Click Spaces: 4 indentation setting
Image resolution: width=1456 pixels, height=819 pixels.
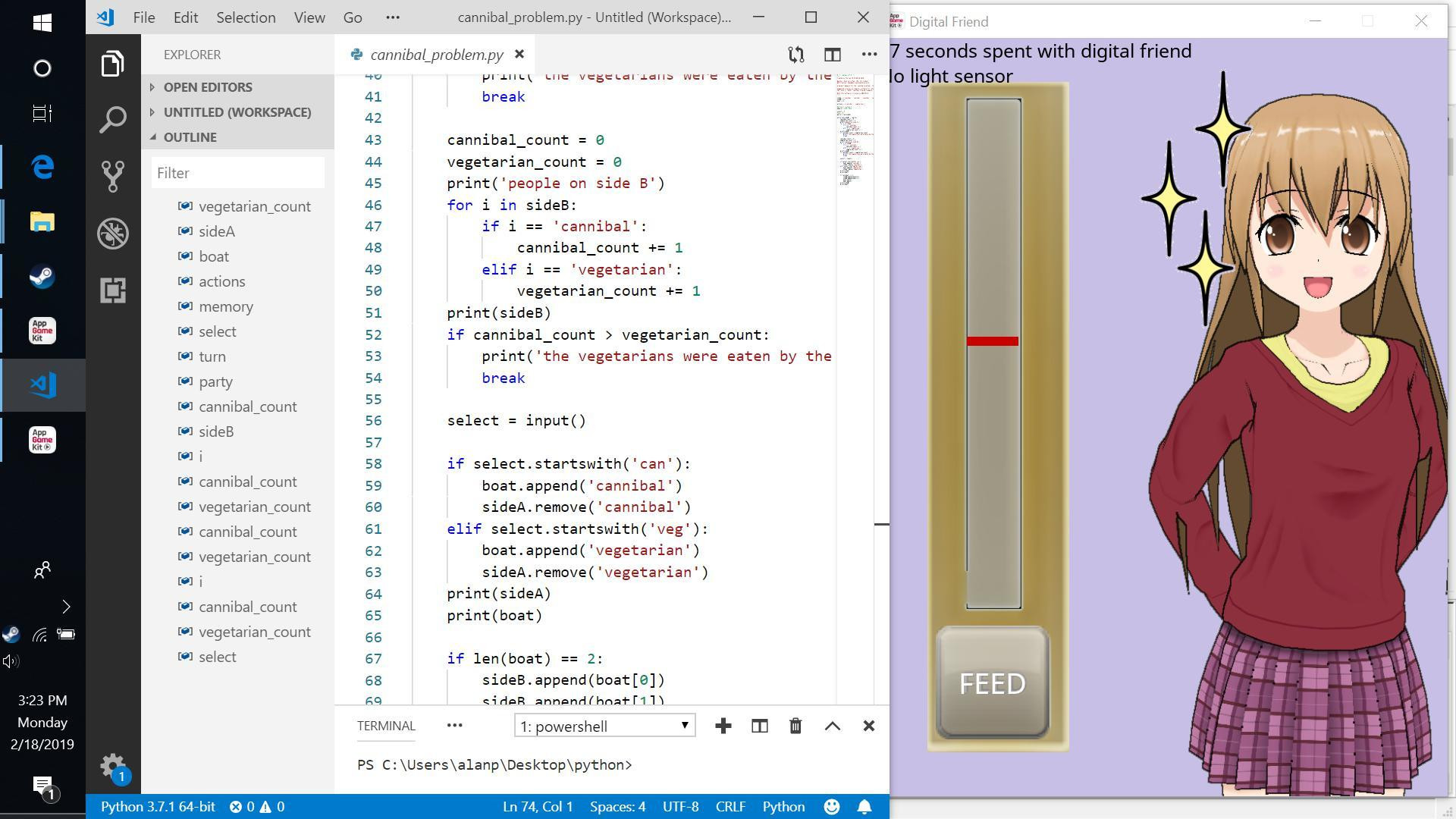(x=617, y=807)
